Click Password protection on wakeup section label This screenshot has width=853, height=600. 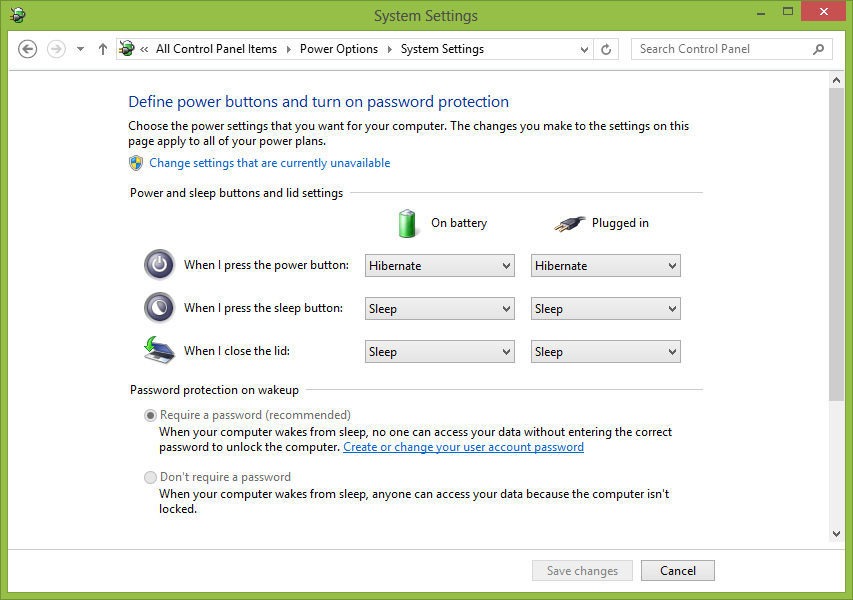214,390
